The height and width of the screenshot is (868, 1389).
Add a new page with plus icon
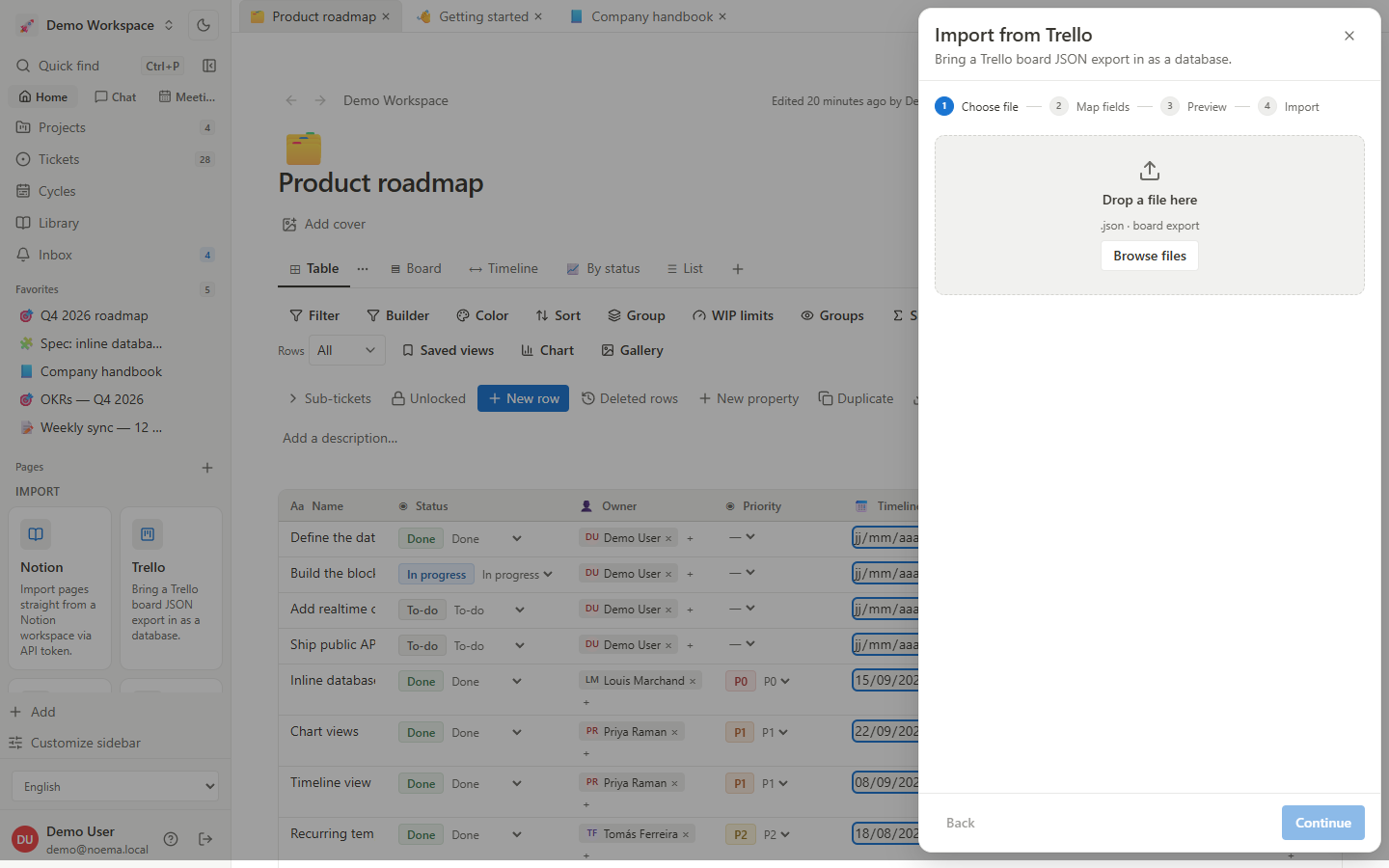(207, 468)
